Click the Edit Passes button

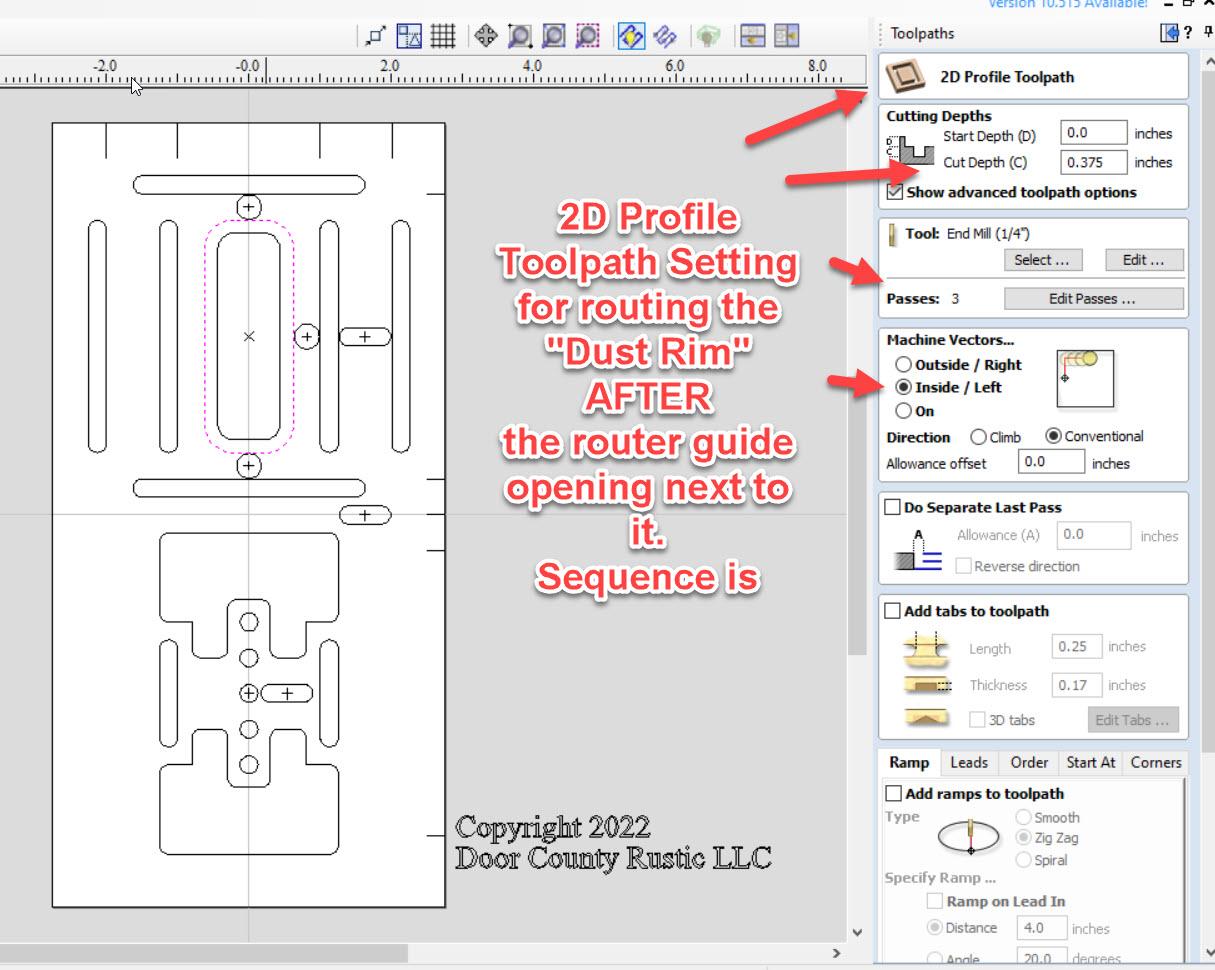[1094, 298]
